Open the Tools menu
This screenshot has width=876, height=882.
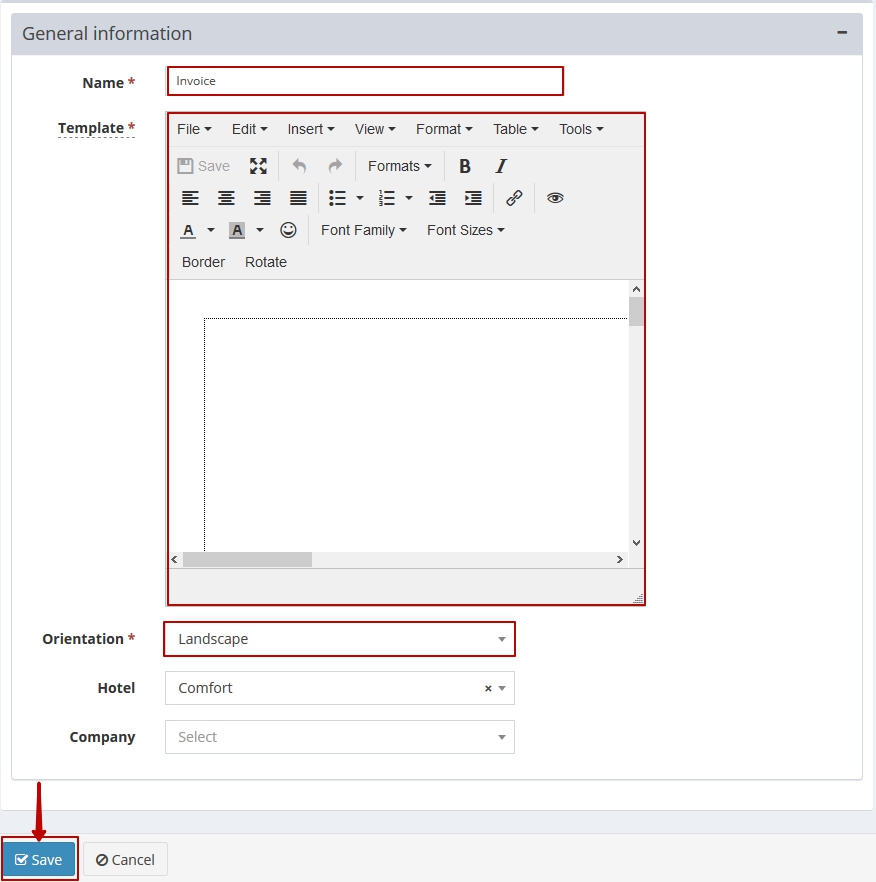[581, 129]
